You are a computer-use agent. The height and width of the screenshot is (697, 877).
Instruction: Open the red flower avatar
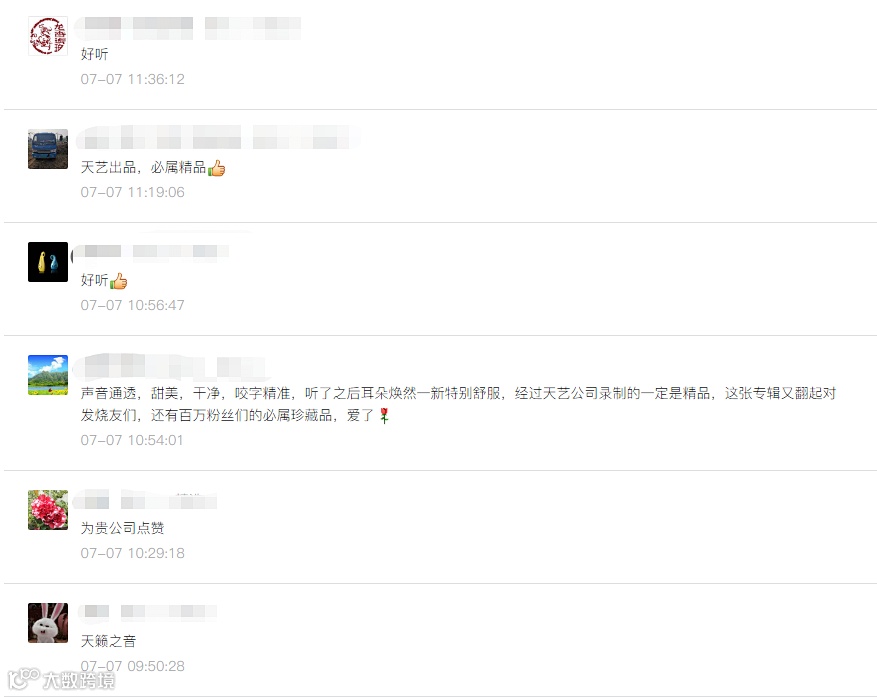pos(48,510)
